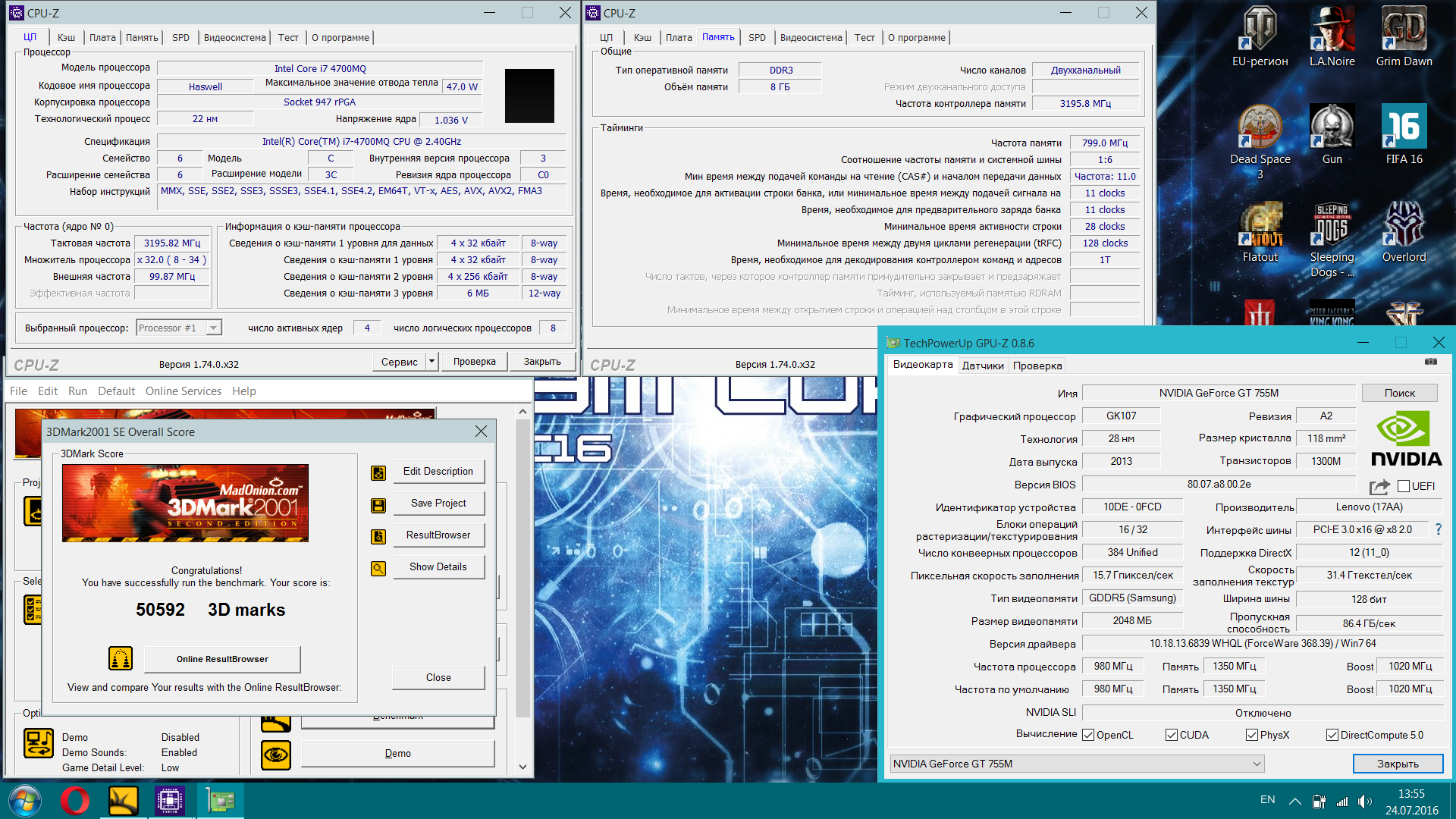Click EN language indicator in tray
Viewport: 1456px width, 819px height.
click(x=1267, y=800)
